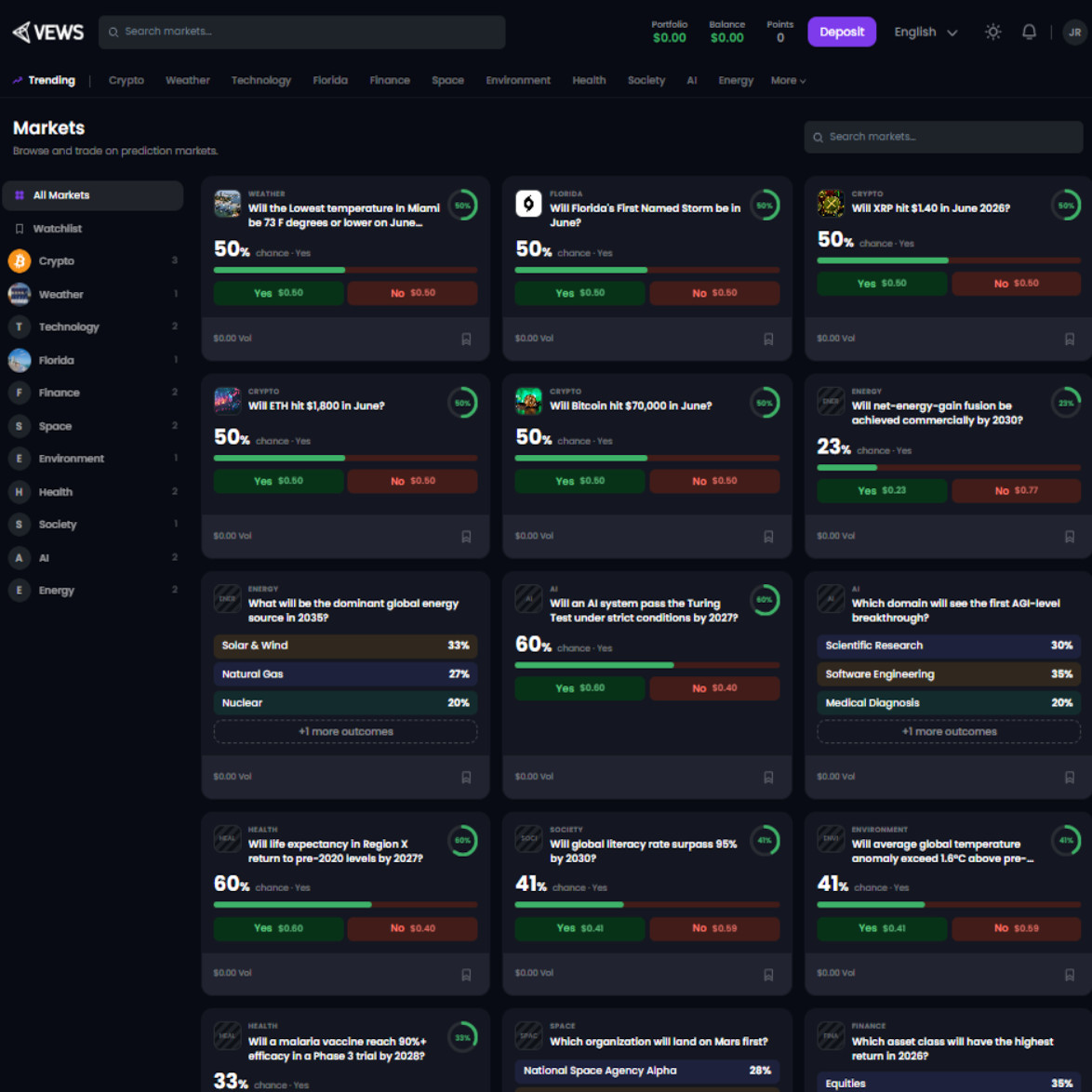Expand +1 more outcomes in energy source market
This screenshot has height=1092, width=1092.
(x=345, y=731)
